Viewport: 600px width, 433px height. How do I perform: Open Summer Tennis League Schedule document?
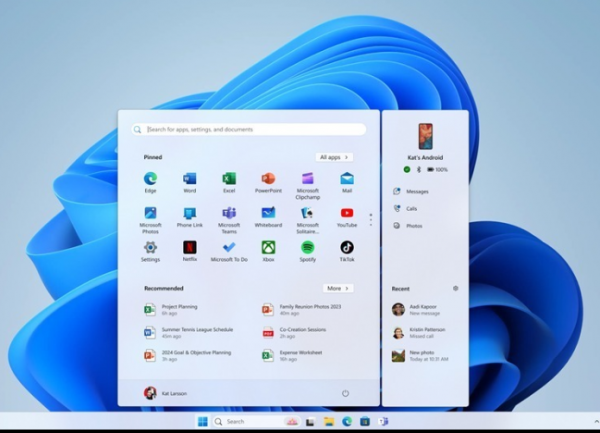(188, 332)
